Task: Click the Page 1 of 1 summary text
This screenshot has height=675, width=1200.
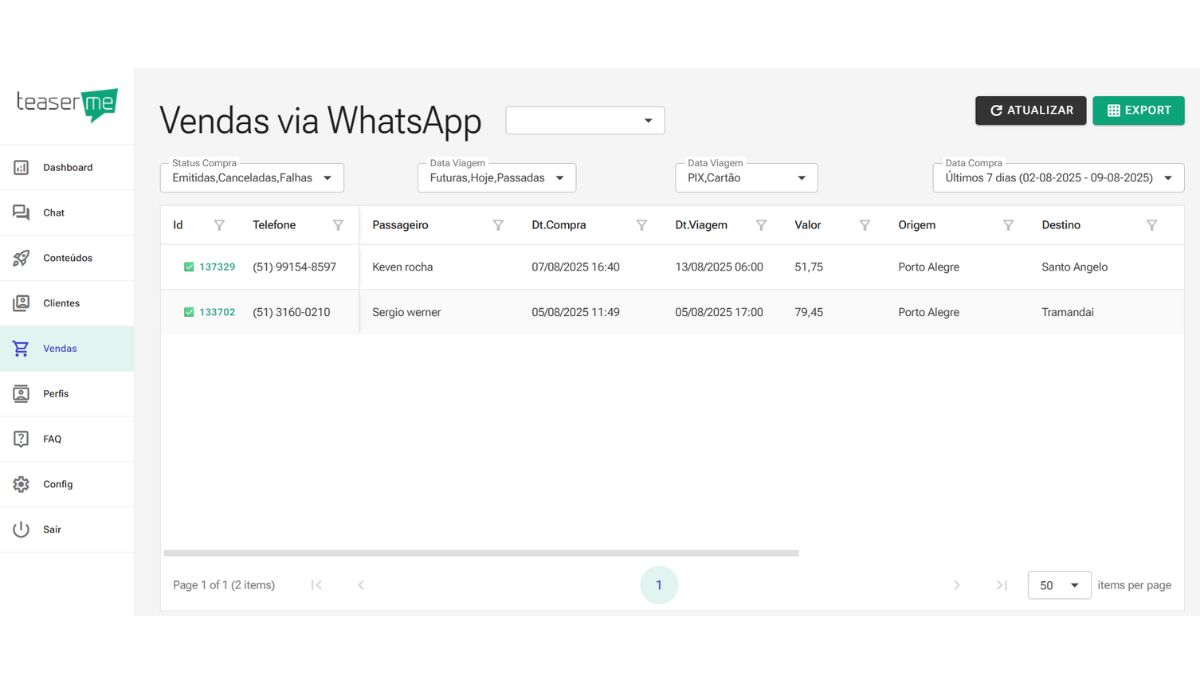Action: pyautogui.click(x=224, y=585)
